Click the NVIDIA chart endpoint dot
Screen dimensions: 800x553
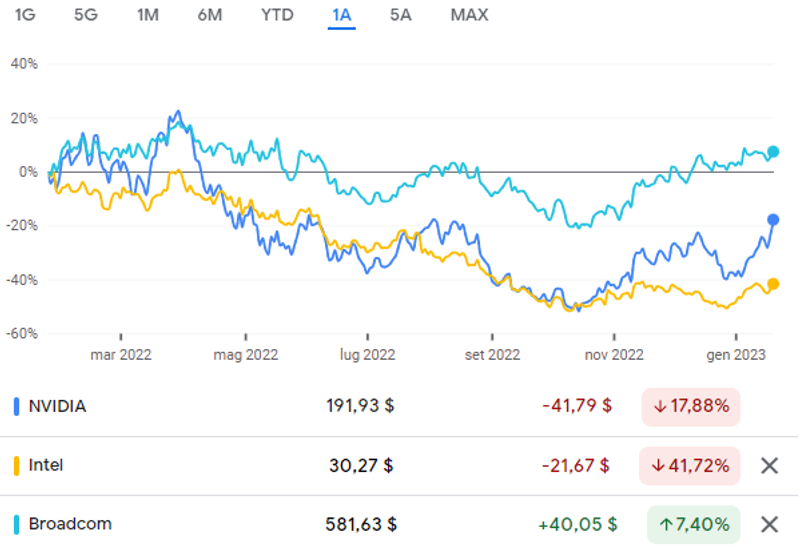pos(773,220)
